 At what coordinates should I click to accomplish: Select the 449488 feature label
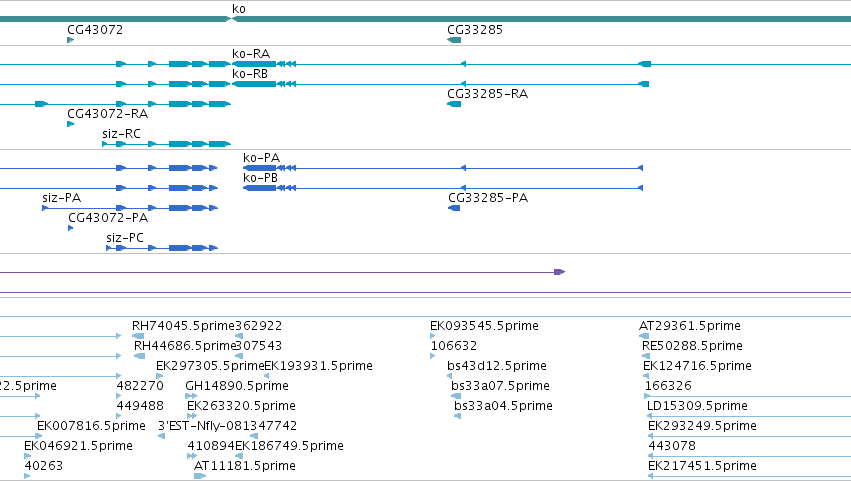point(140,406)
